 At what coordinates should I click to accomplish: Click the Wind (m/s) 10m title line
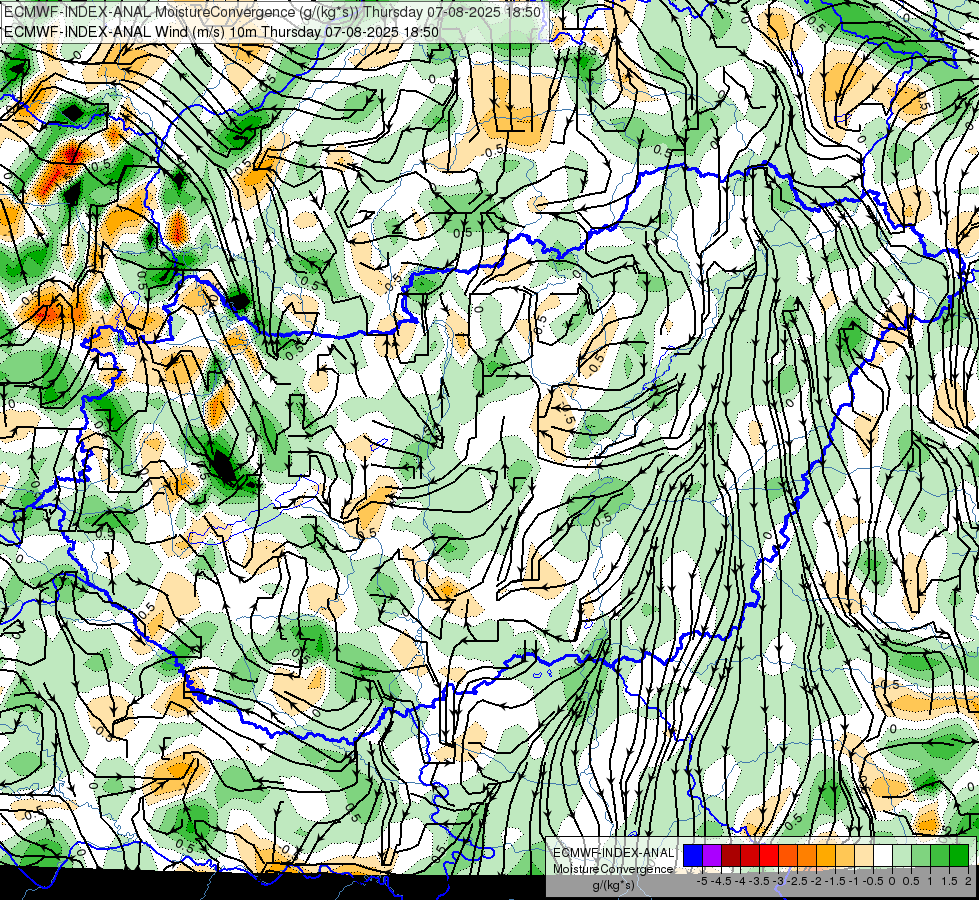222,32
